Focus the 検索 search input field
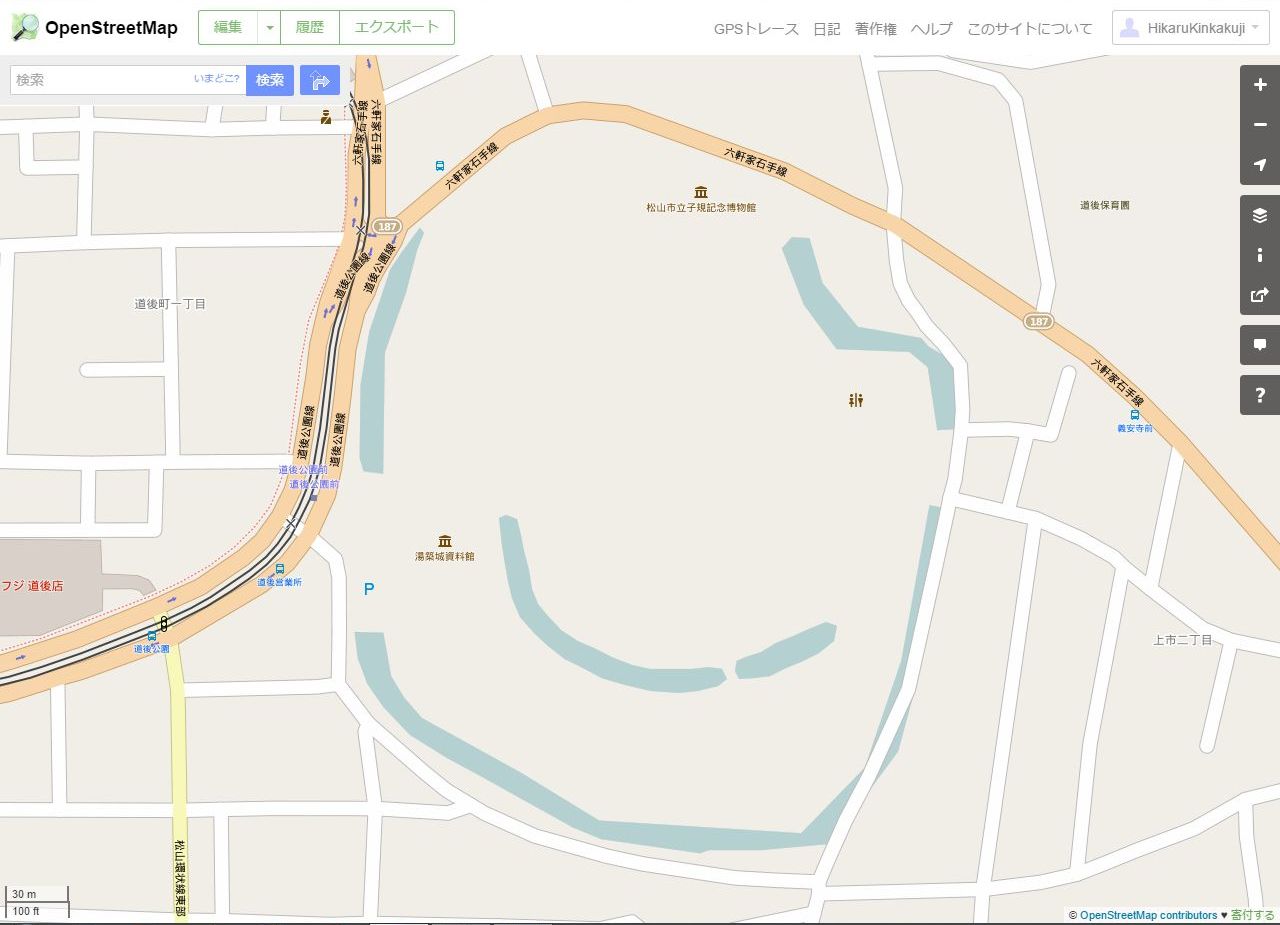 click(x=128, y=80)
